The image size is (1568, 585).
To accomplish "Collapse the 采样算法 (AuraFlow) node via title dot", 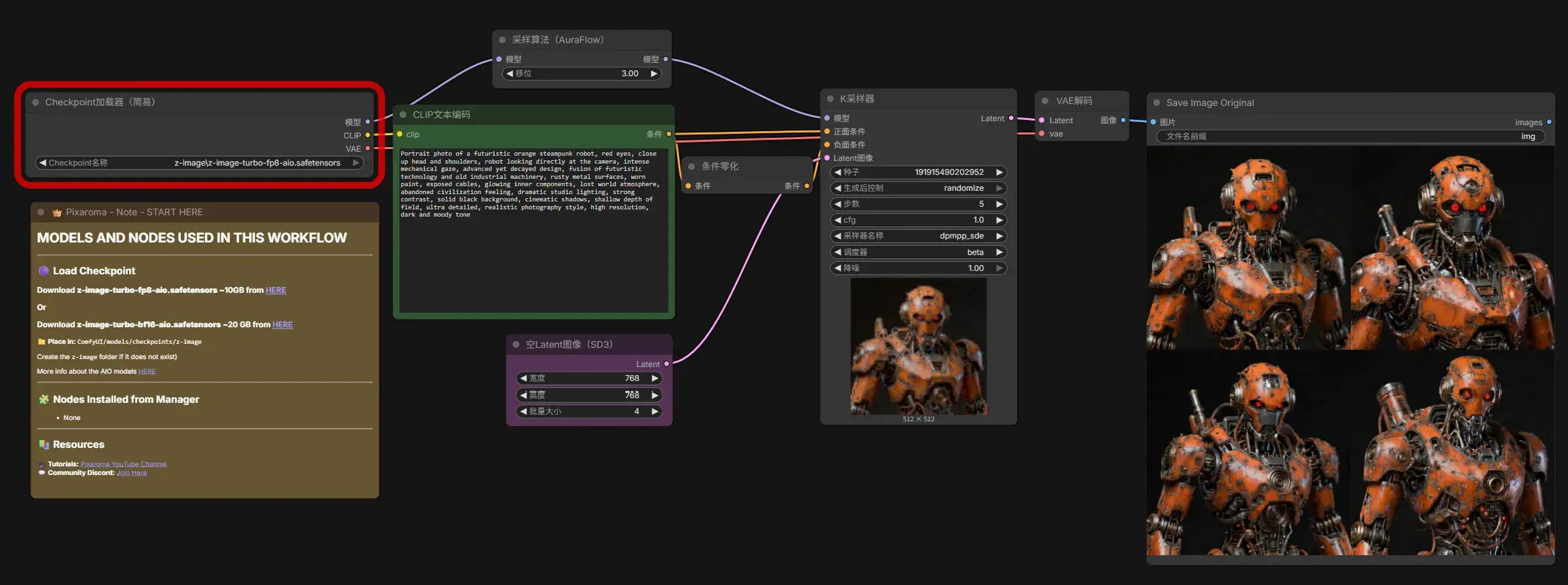I will (502, 40).
